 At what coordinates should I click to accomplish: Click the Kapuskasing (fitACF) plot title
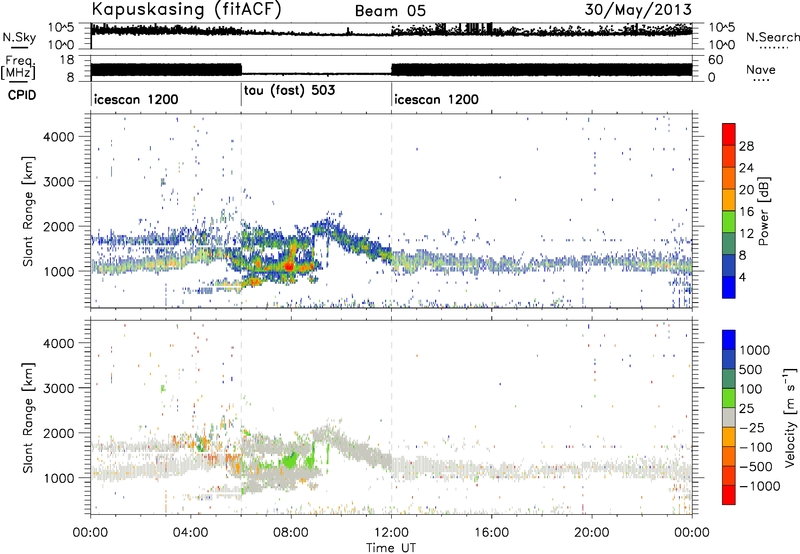(x=186, y=9)
